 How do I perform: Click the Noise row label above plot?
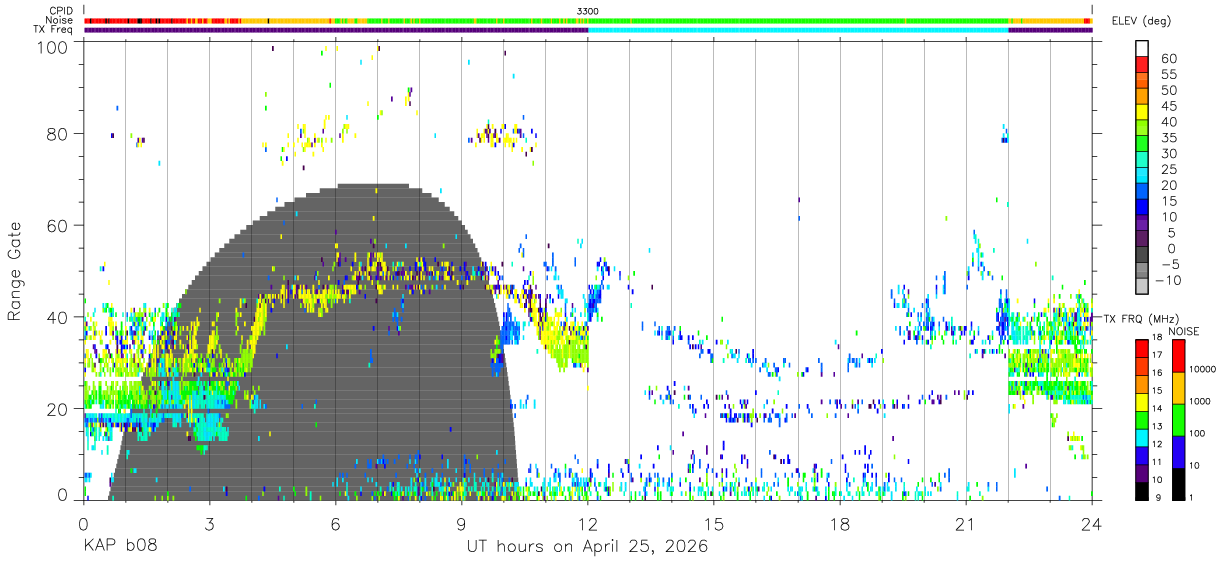point(61,20)
